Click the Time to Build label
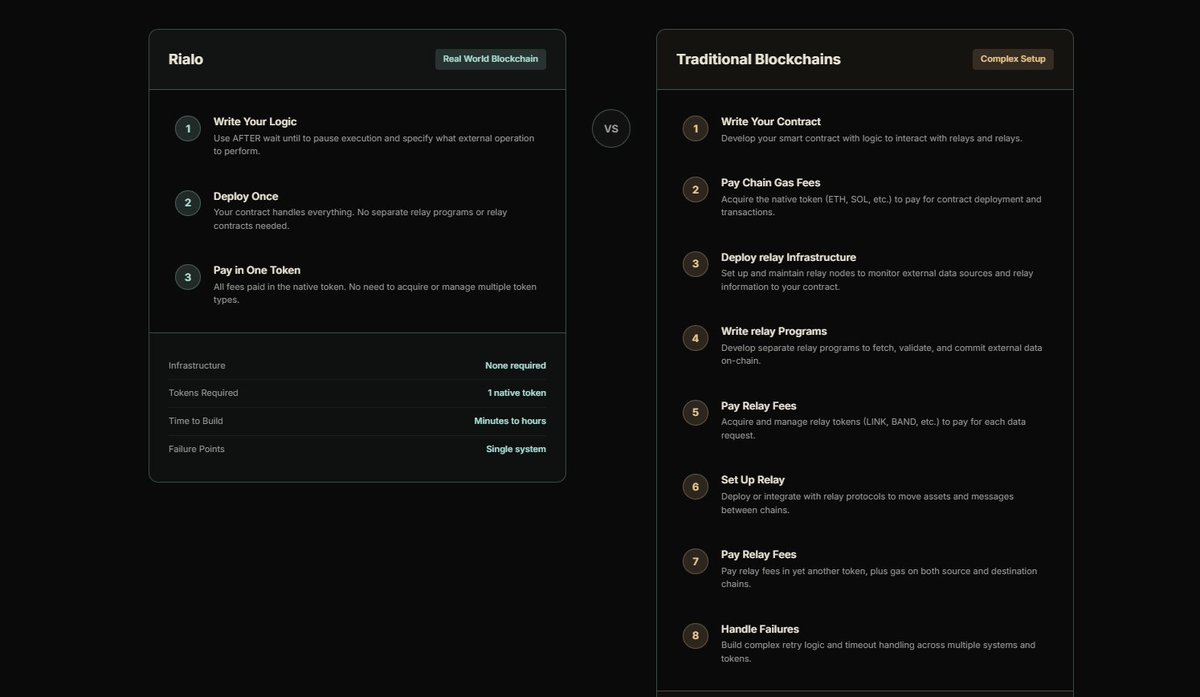The image size is (1200, 697). click(197, 421)
